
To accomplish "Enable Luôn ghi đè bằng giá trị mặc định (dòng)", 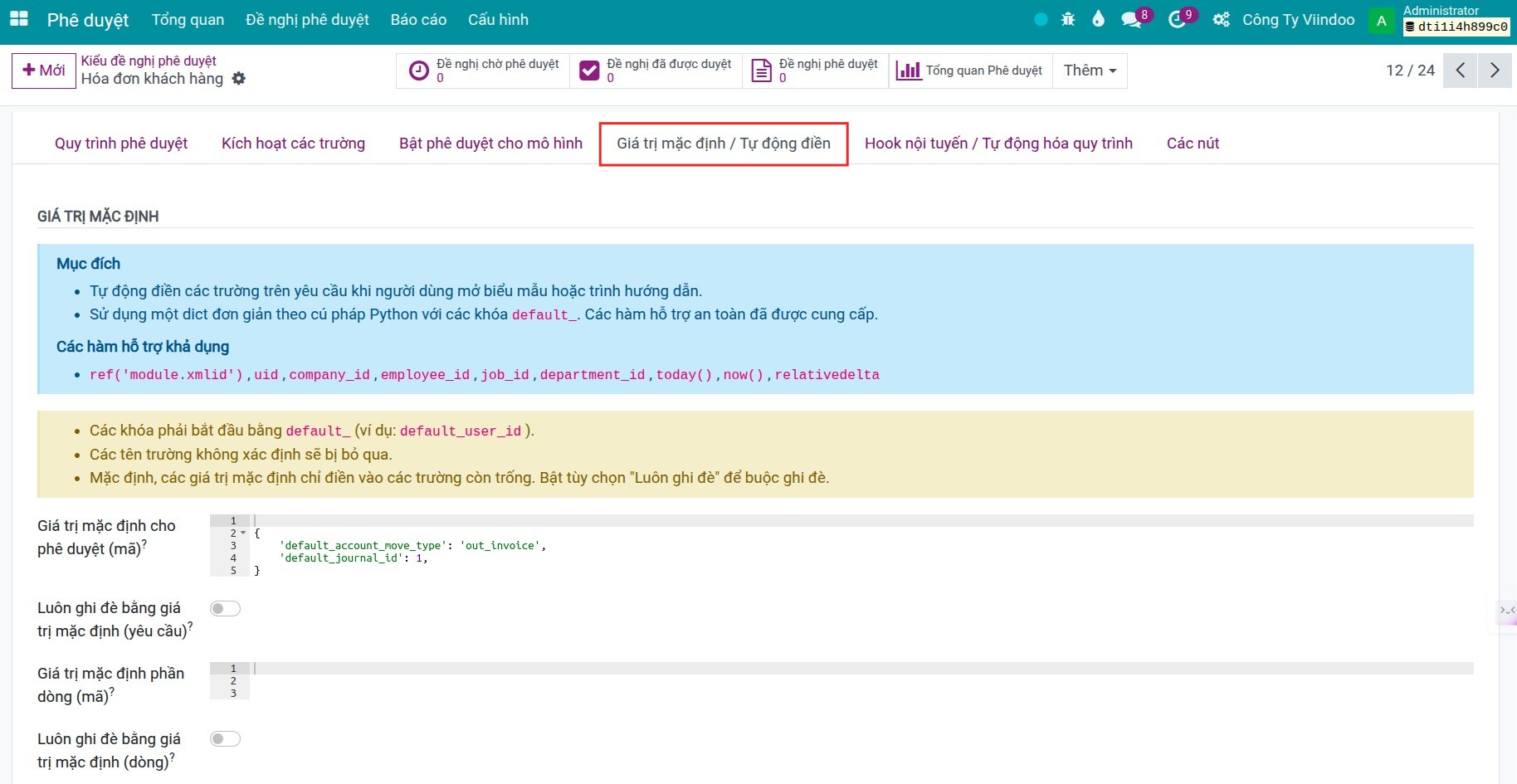I will tap(225, 739).
